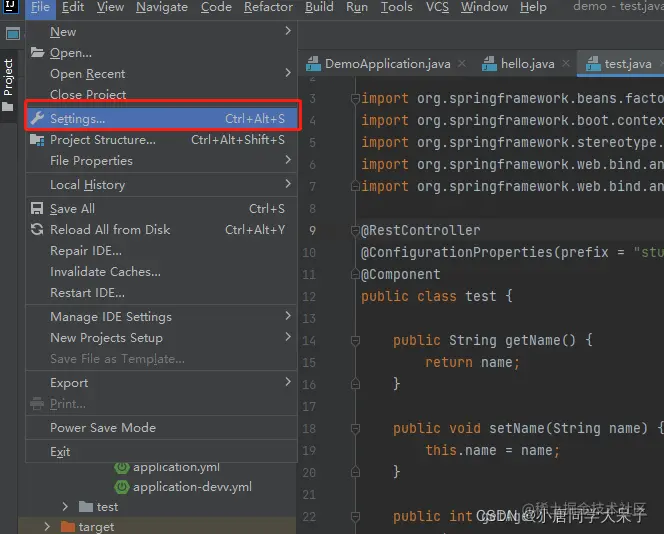The image size is (664, 534).
Task: Close the hello.java tab
Action: pos(566,64)
